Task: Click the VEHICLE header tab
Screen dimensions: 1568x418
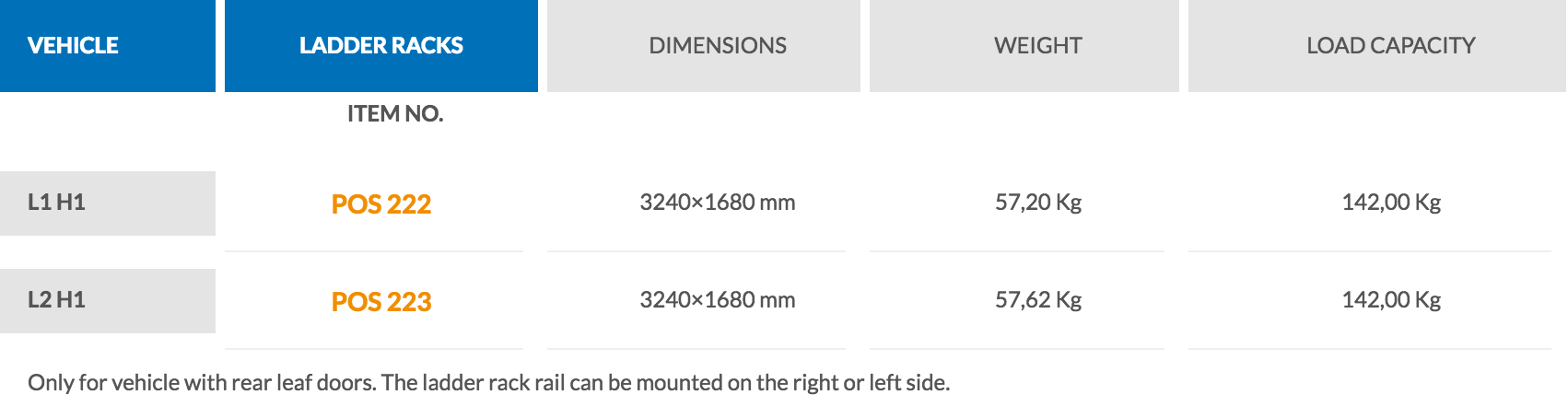Action: pyautogui.click(x=73, y=45)
